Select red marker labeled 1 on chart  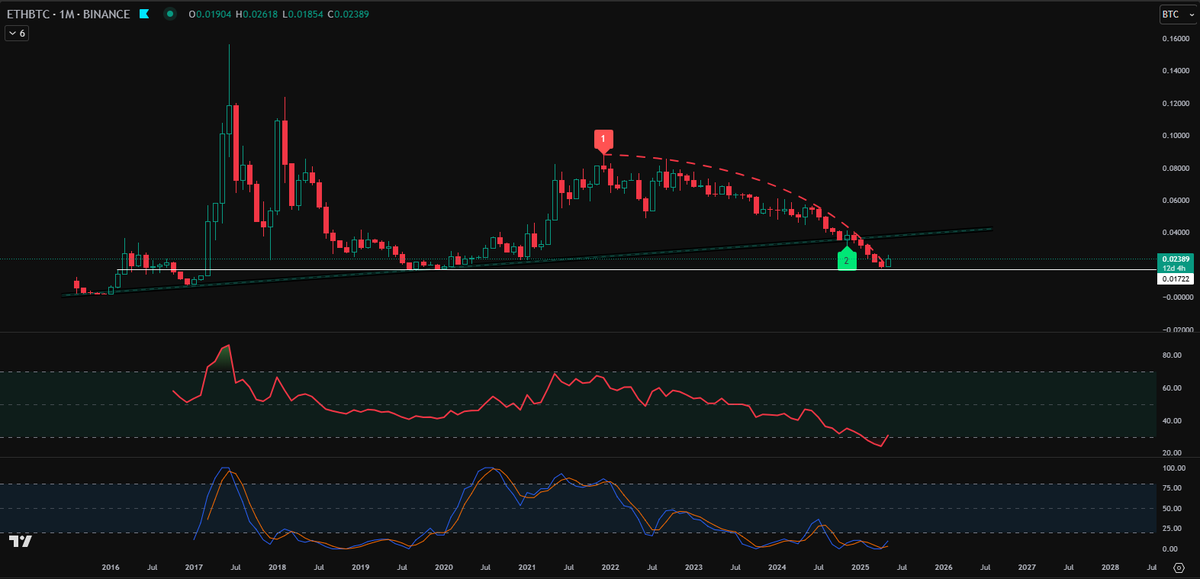click(604, 141)
